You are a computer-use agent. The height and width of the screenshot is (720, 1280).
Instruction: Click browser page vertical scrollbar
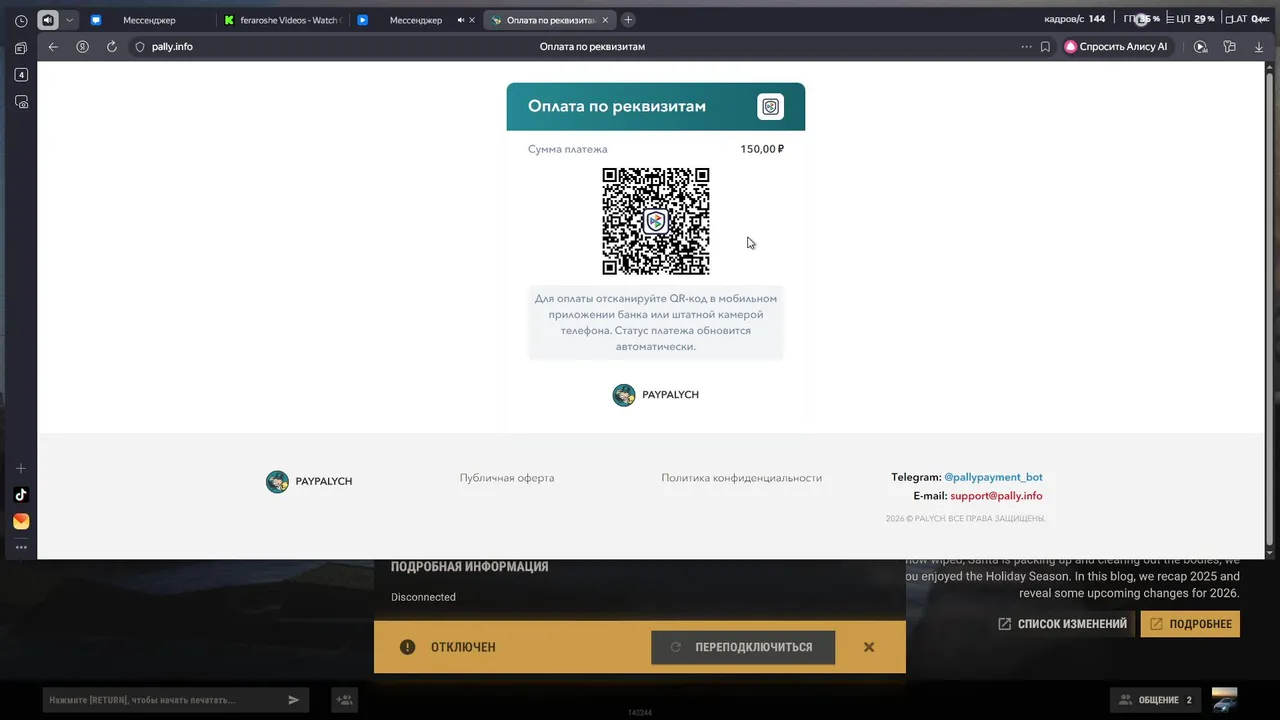(1271, 310)
